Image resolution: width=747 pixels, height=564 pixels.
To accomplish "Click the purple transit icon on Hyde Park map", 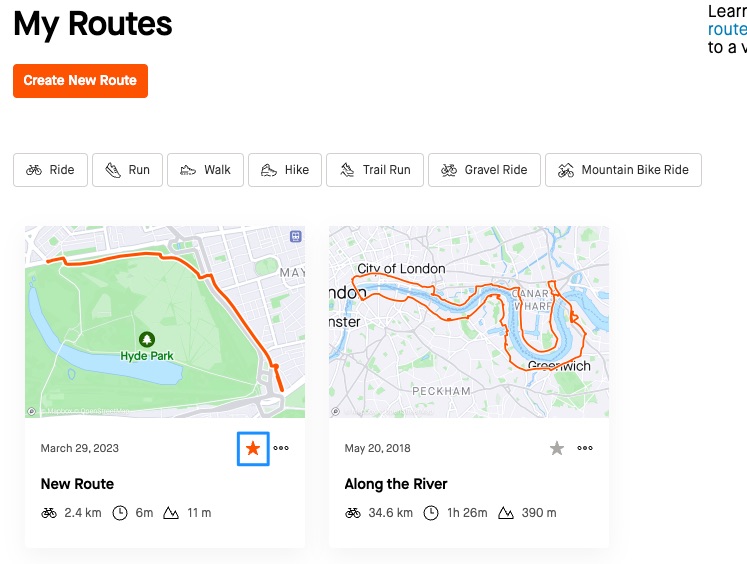I will 295,236.
